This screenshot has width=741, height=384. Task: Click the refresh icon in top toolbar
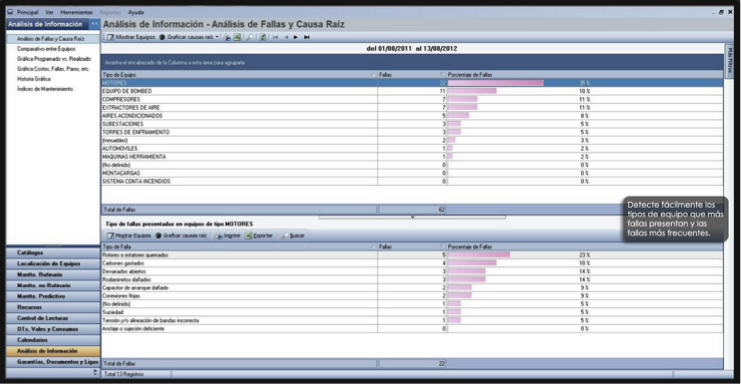click(x=262, y=37)
